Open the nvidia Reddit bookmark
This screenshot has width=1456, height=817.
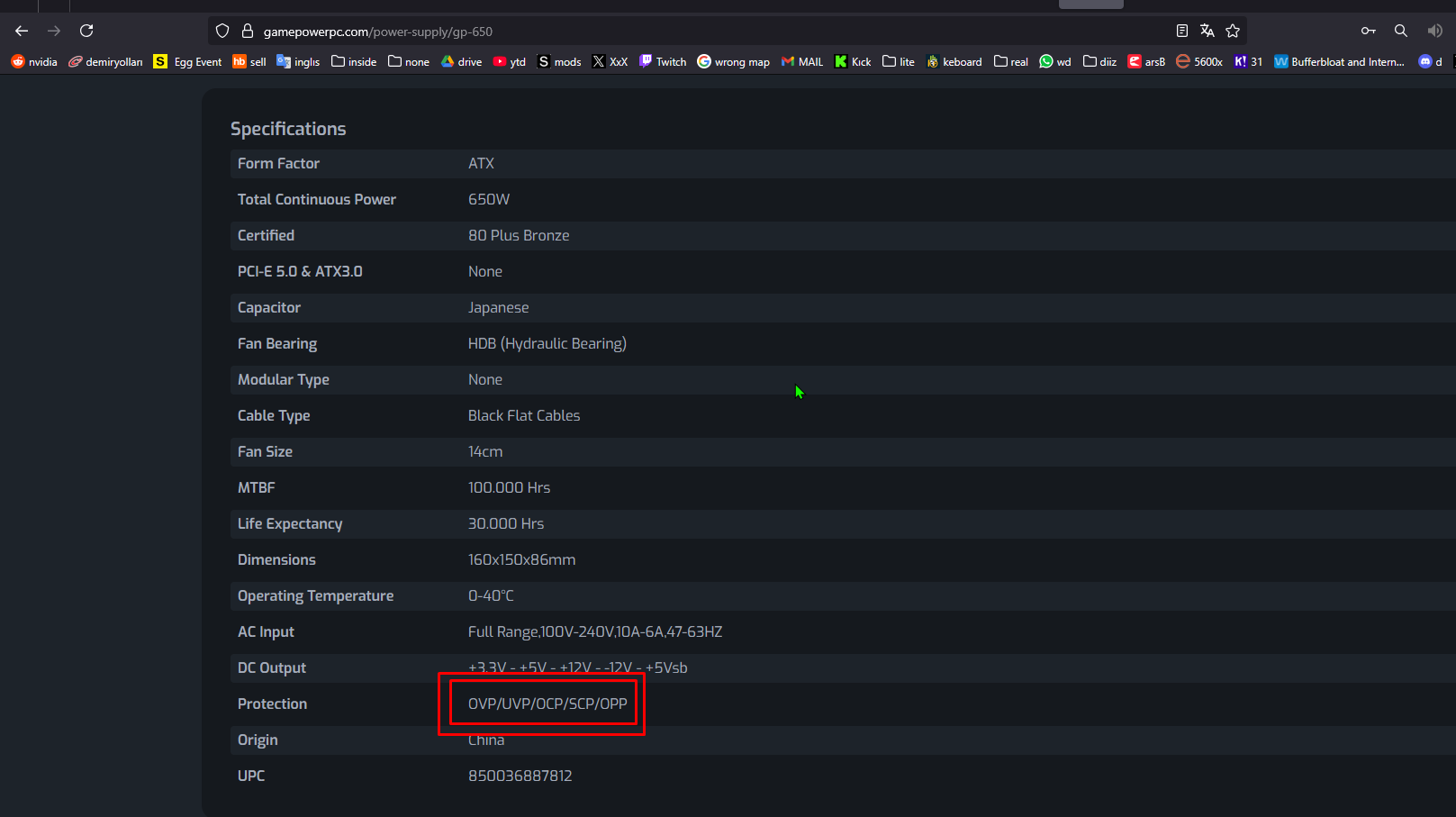[x=34, y=61]
